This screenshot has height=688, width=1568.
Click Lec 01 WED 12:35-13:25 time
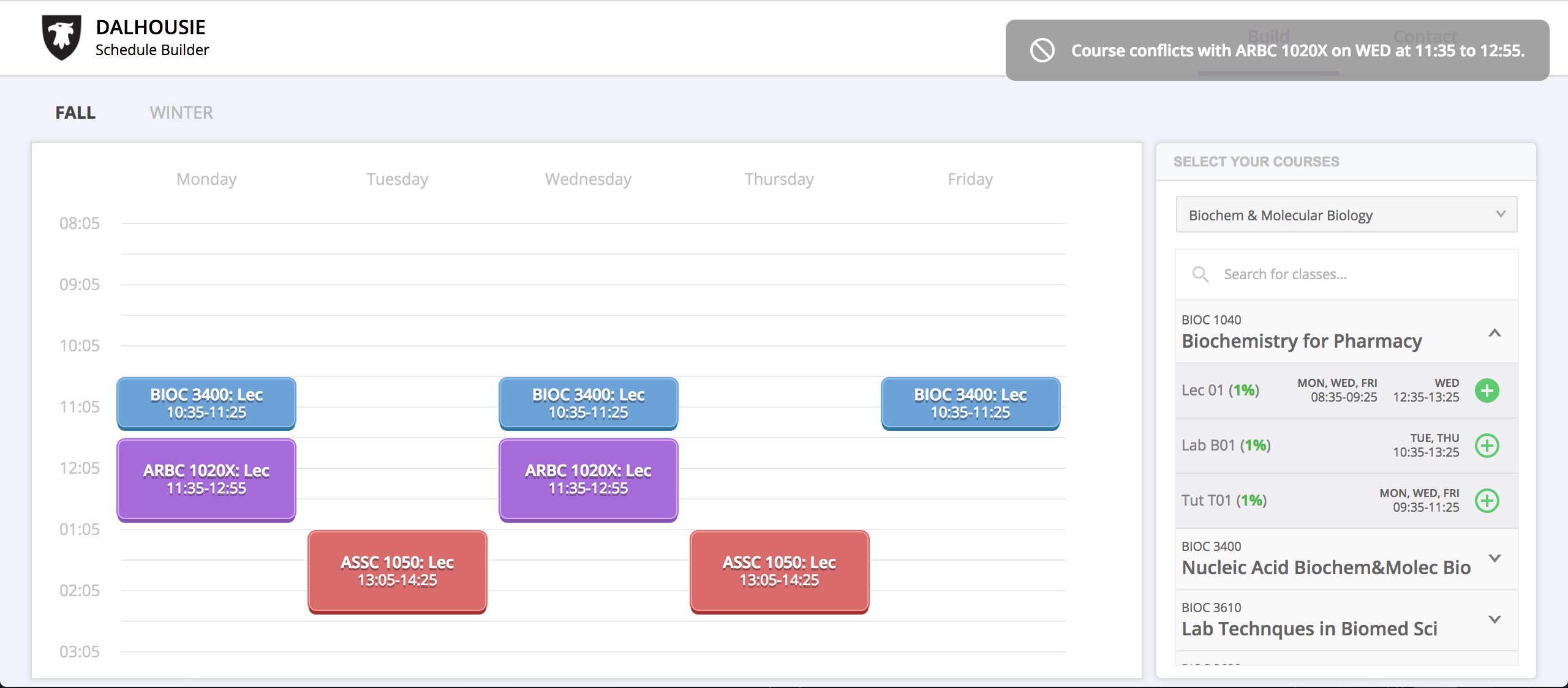tap(1426, 391)
